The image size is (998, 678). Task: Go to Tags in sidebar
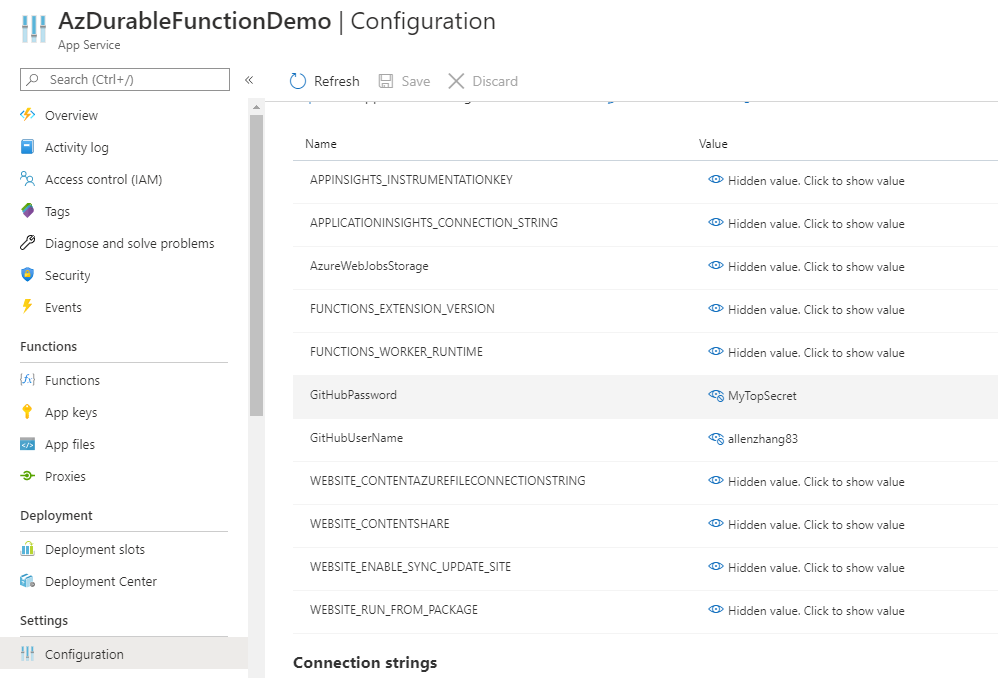point(57,211)
